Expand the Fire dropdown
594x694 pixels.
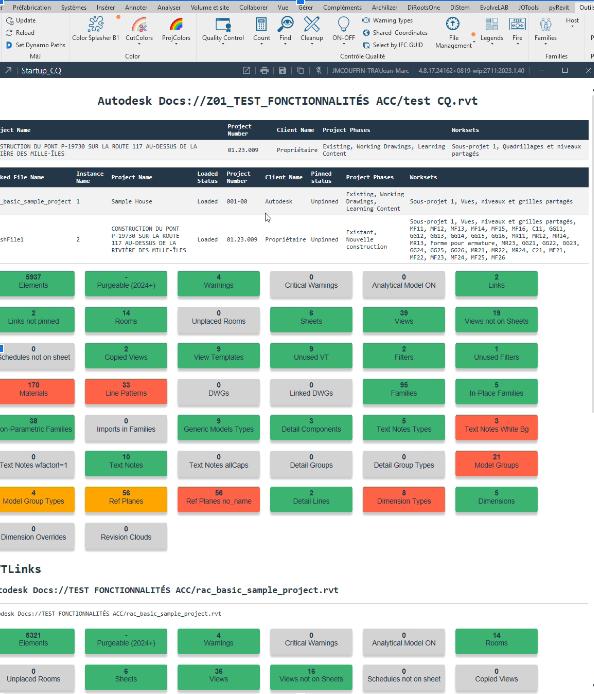(x=517, y=44)
